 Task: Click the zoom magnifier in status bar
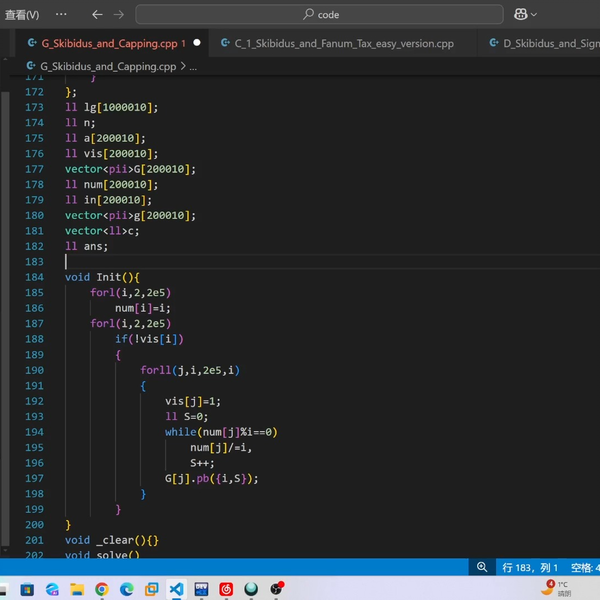(482, 567)
